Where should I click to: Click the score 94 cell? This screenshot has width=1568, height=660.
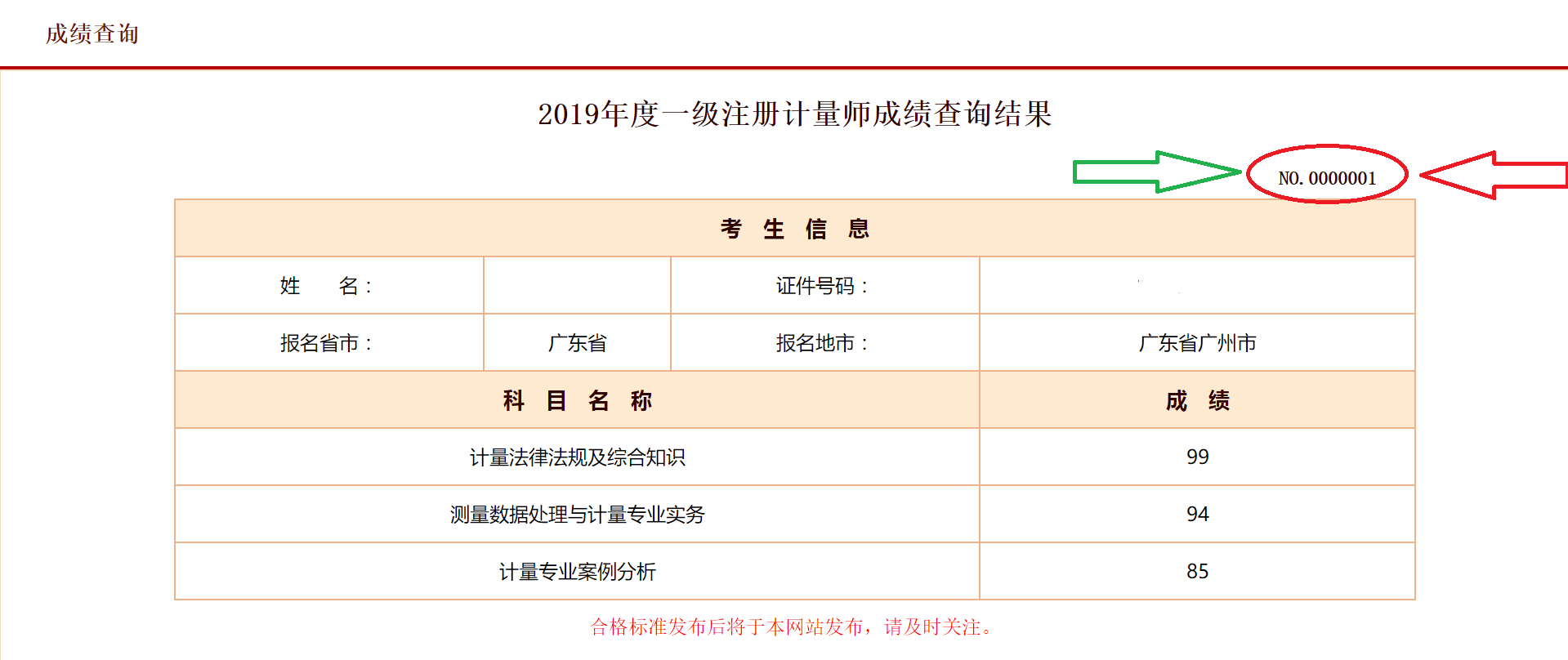[1197, 514]
